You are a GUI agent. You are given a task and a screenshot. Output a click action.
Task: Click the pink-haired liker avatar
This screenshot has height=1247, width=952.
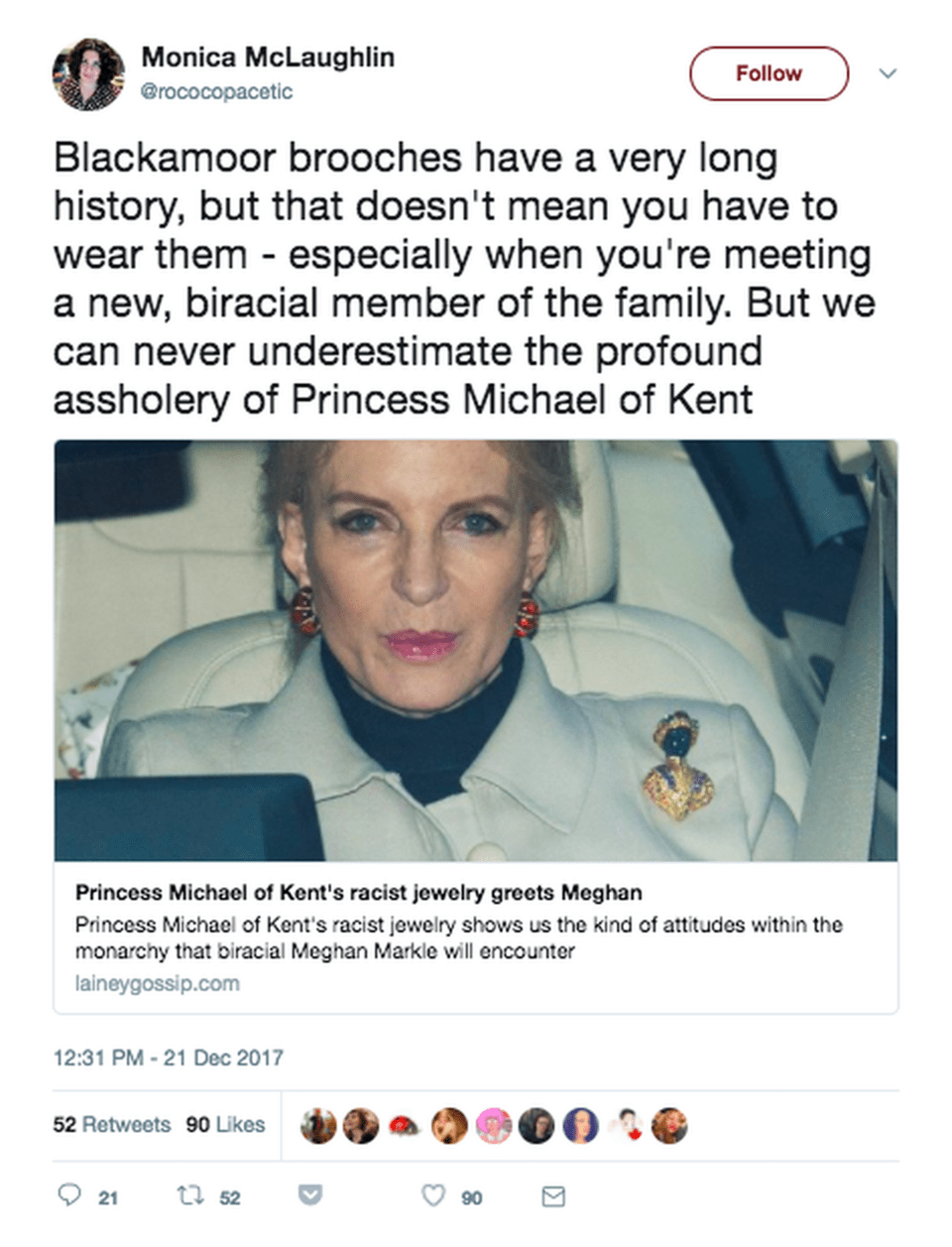(493, 1125)
